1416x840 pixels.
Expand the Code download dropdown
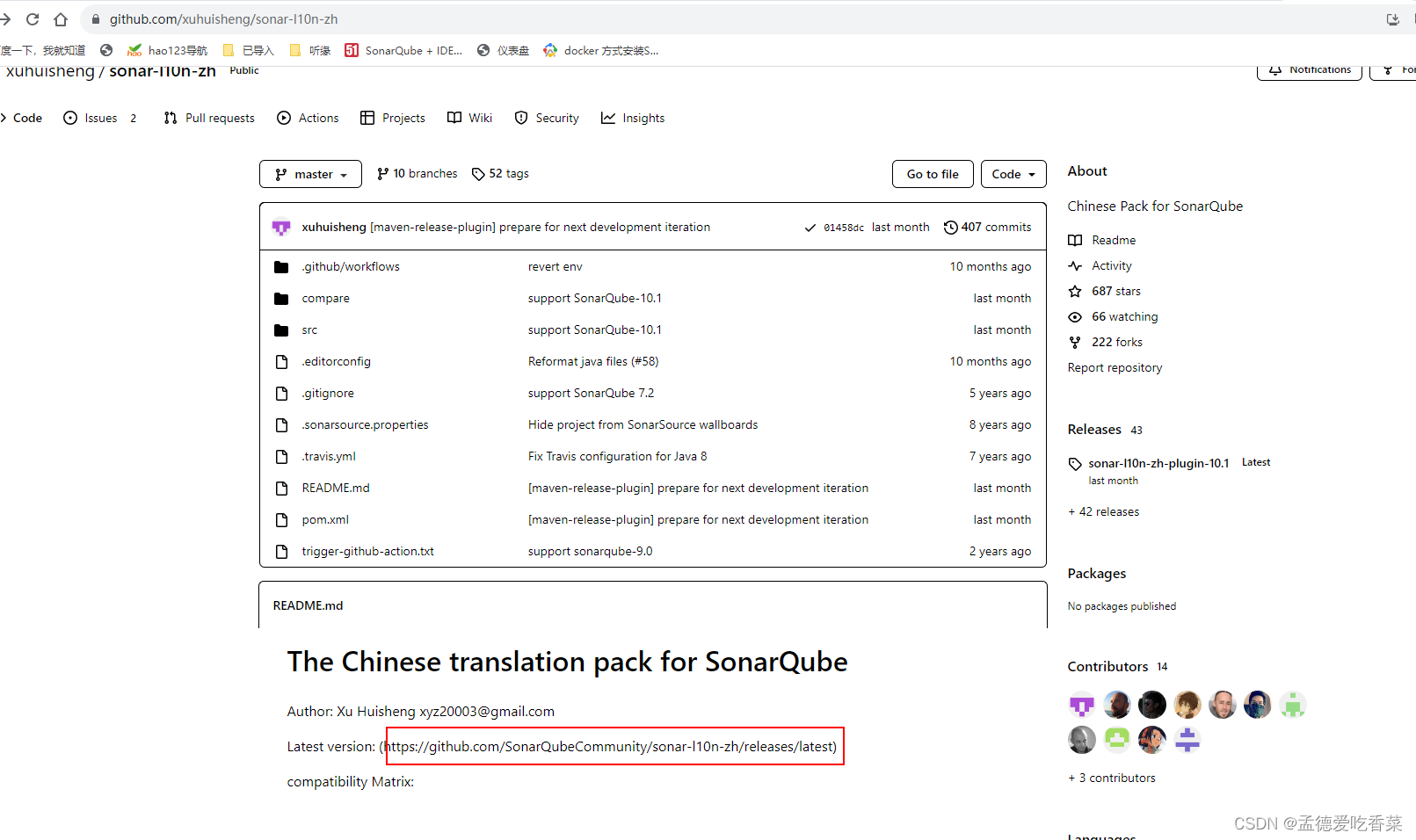[1013, 174]
